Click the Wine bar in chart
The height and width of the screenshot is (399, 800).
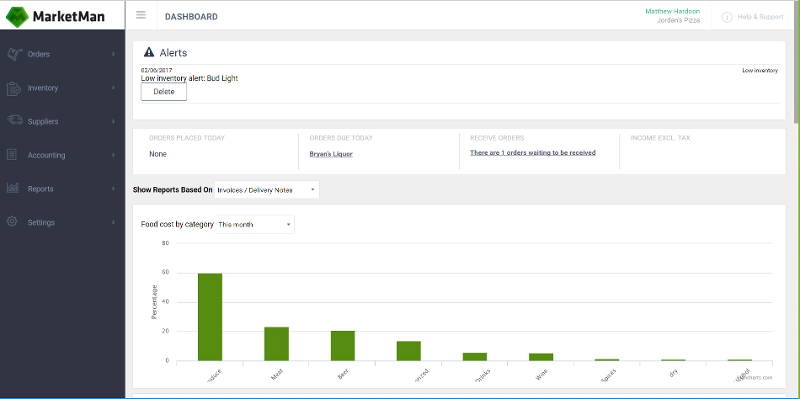(x=541, y=357)
